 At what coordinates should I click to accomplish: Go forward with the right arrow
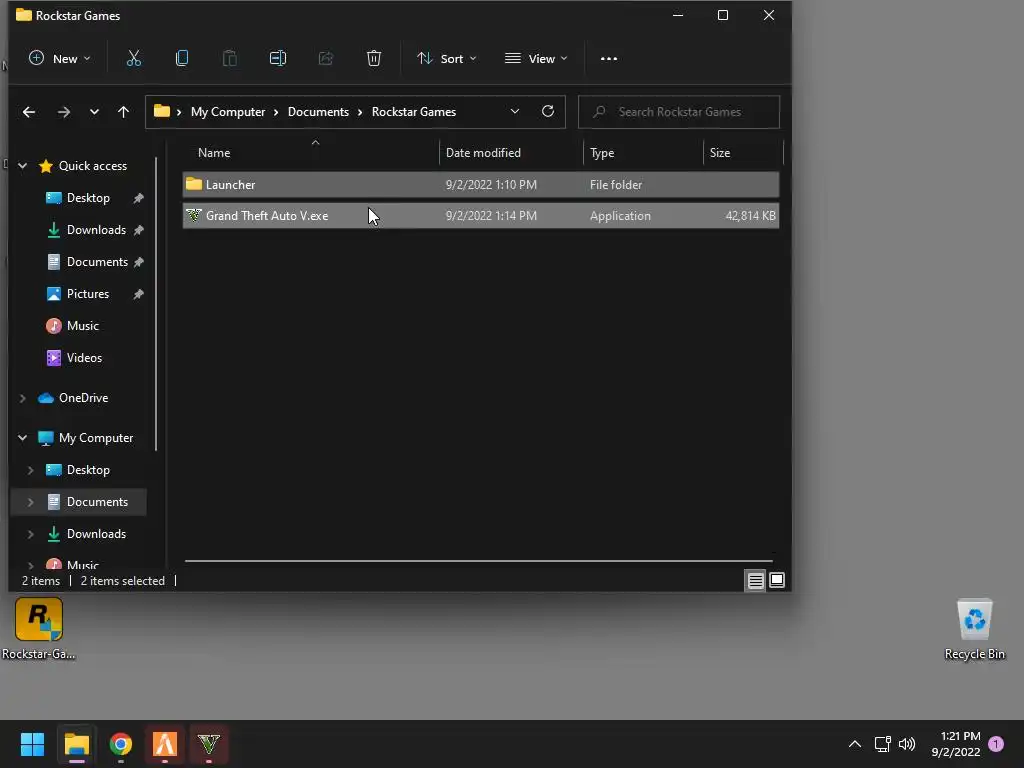[63, 112]
